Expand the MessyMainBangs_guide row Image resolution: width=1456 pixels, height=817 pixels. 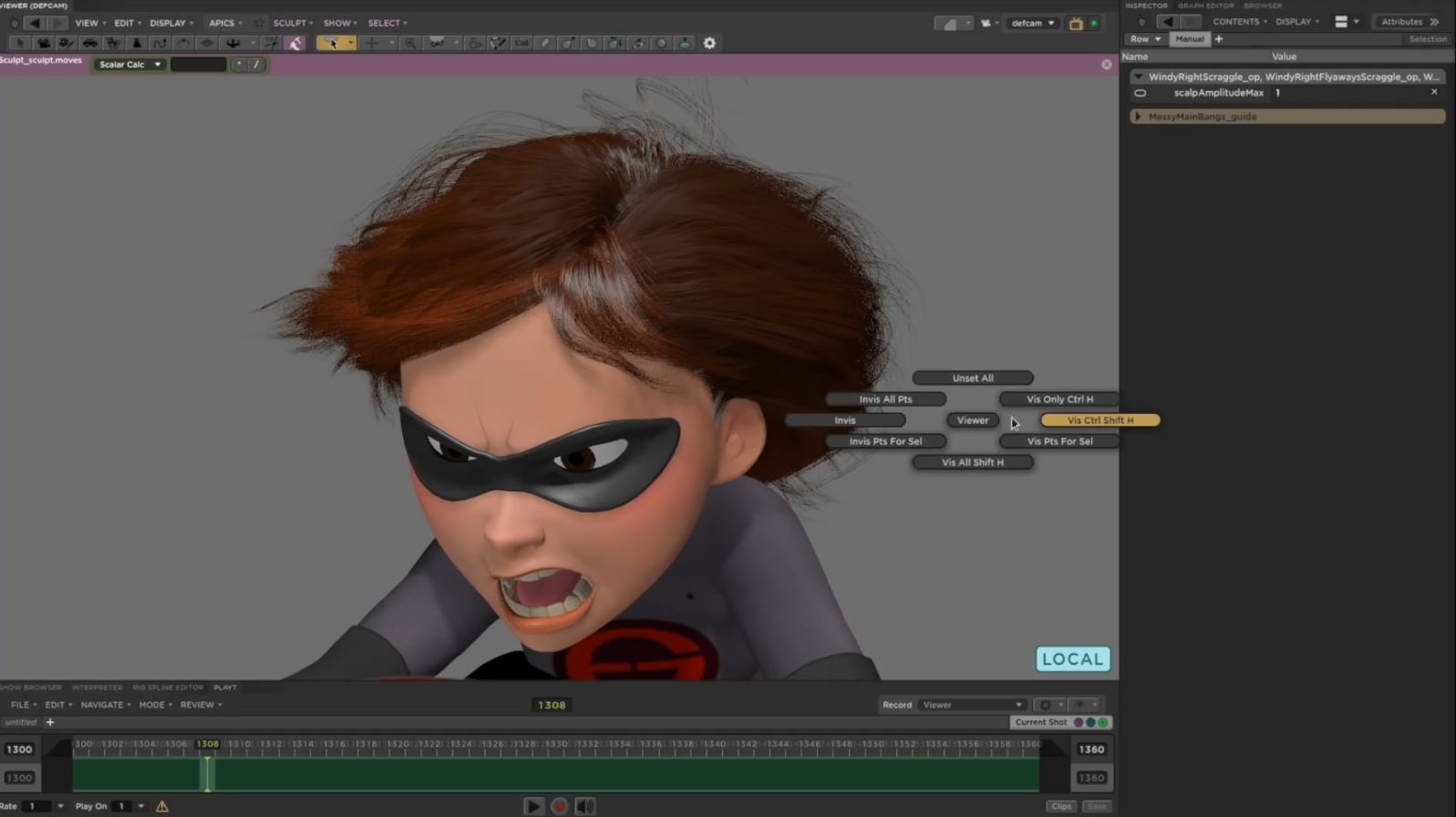point(1138,117)
